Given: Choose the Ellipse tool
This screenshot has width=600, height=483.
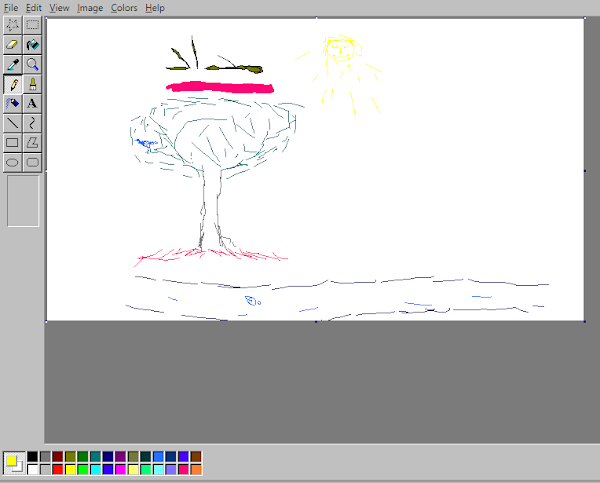Looking at the screenshot, I should pyautogui.click(x=12, y=163).
